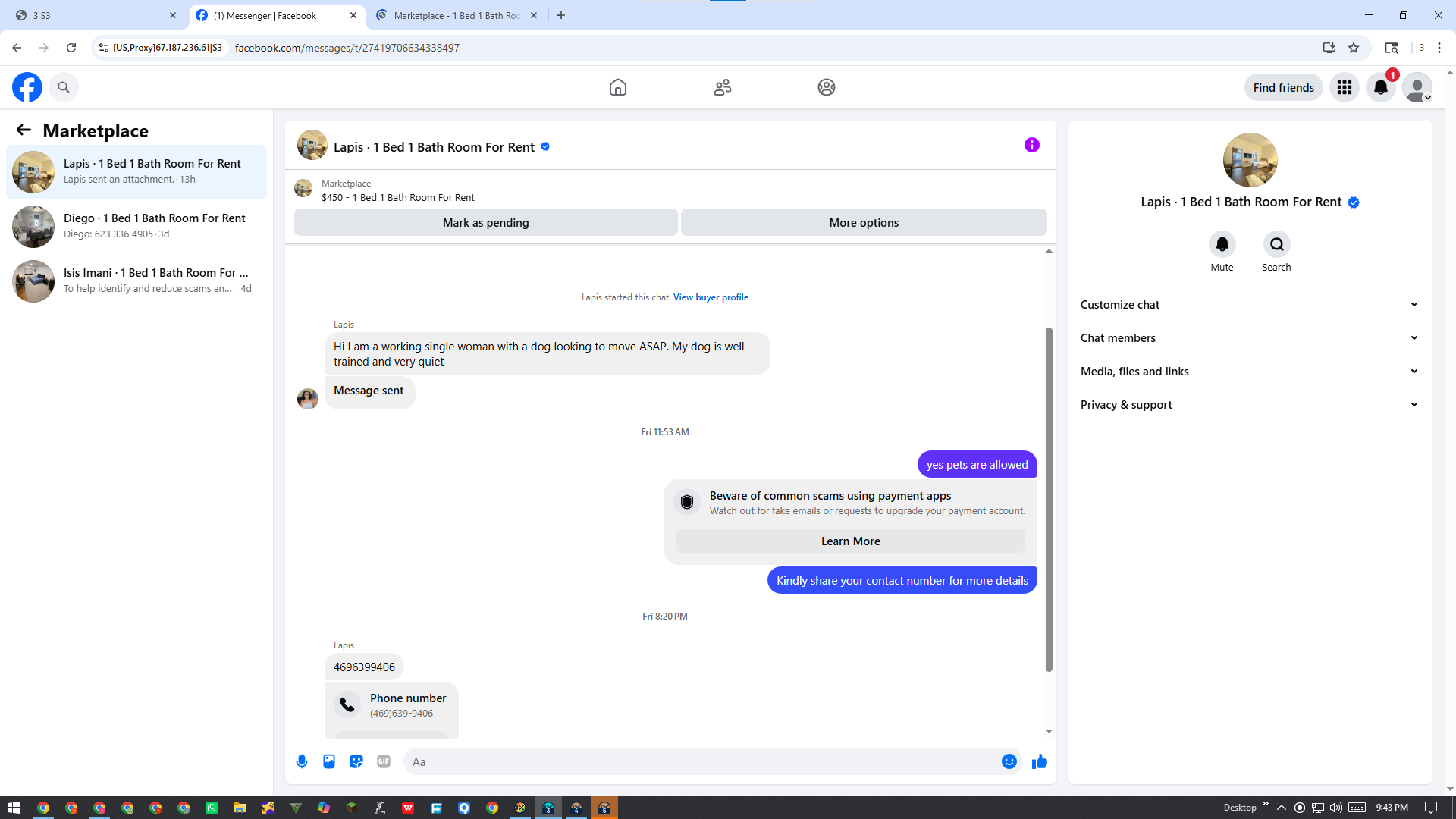Open the Chrome browser menu
Viewport: 1456px width, 819px height.
click(x=1439, y=48)
